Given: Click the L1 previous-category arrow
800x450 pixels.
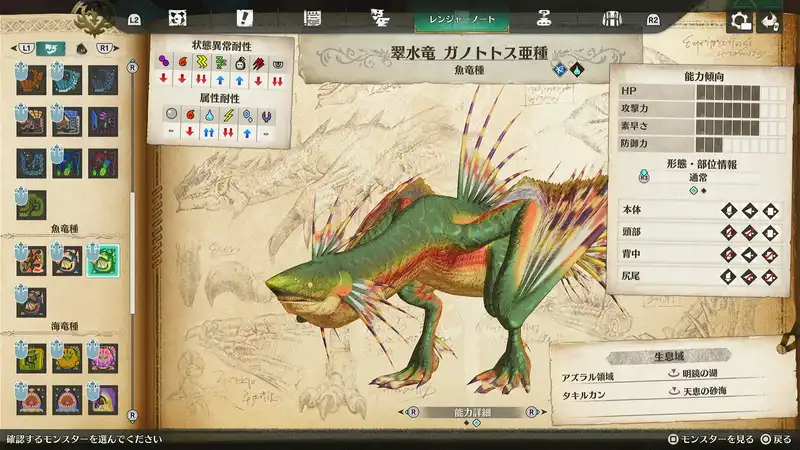Looking at the screenshot, I should 22,48.
